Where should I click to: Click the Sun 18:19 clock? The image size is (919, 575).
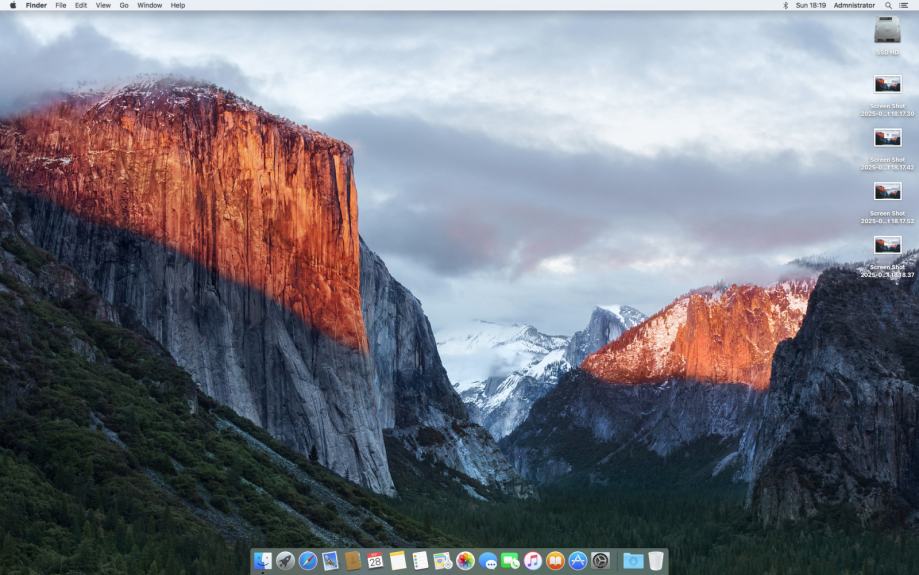810,5
